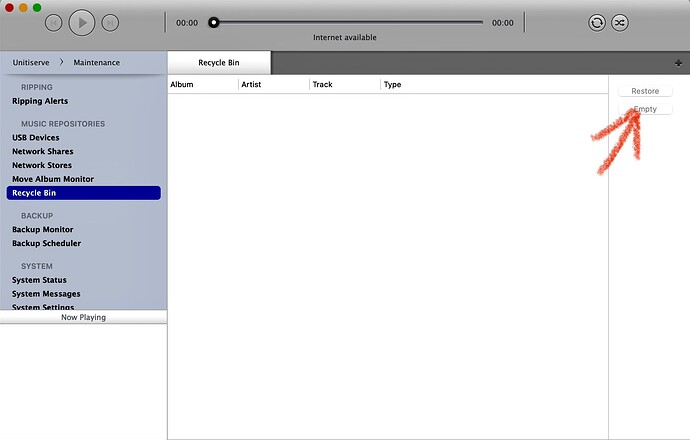Add a new tab with plus icon

click(678, 63)
